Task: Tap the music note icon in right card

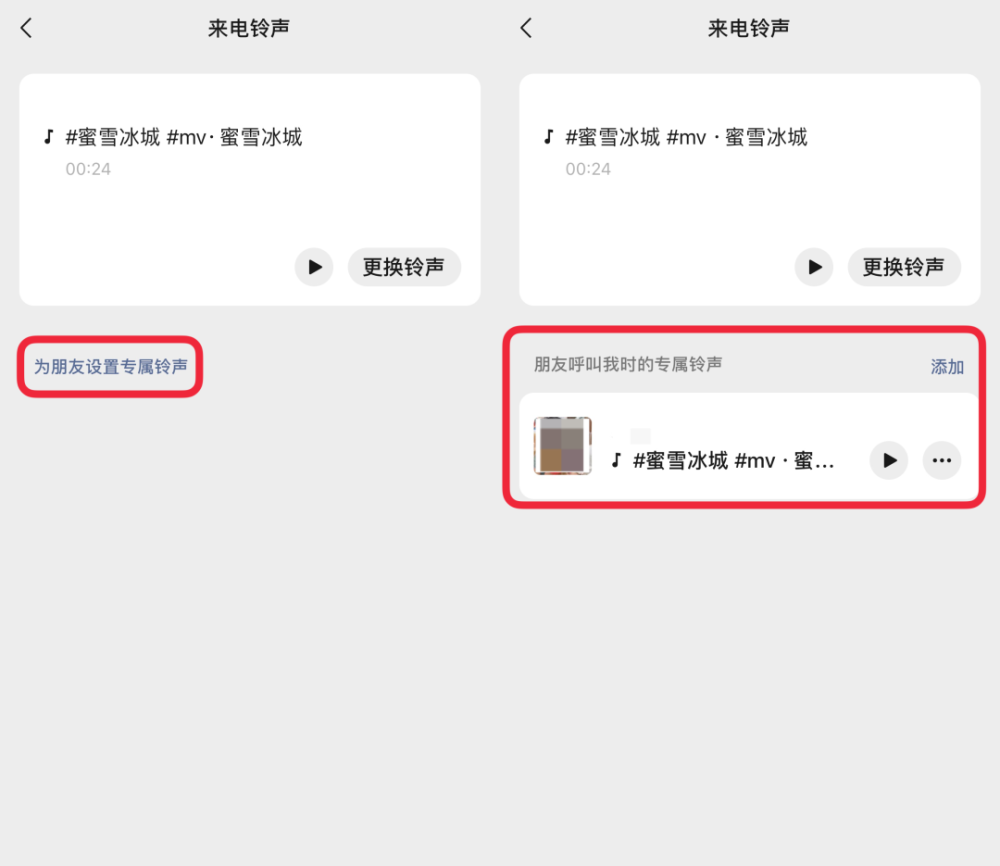Action: coord(548,136)
